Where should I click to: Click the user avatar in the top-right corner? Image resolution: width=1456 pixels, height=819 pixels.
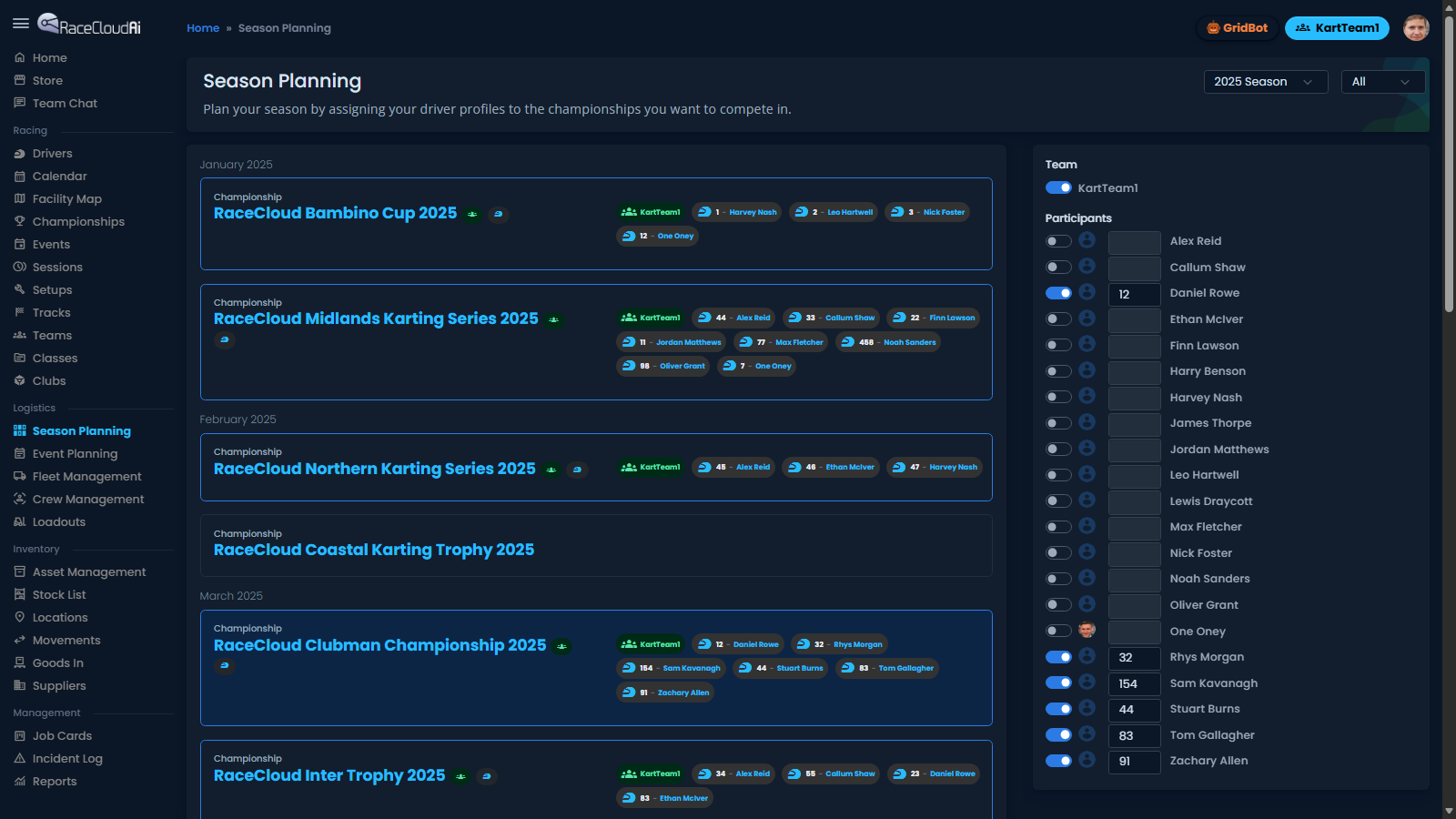click(x=1416, y=28)
